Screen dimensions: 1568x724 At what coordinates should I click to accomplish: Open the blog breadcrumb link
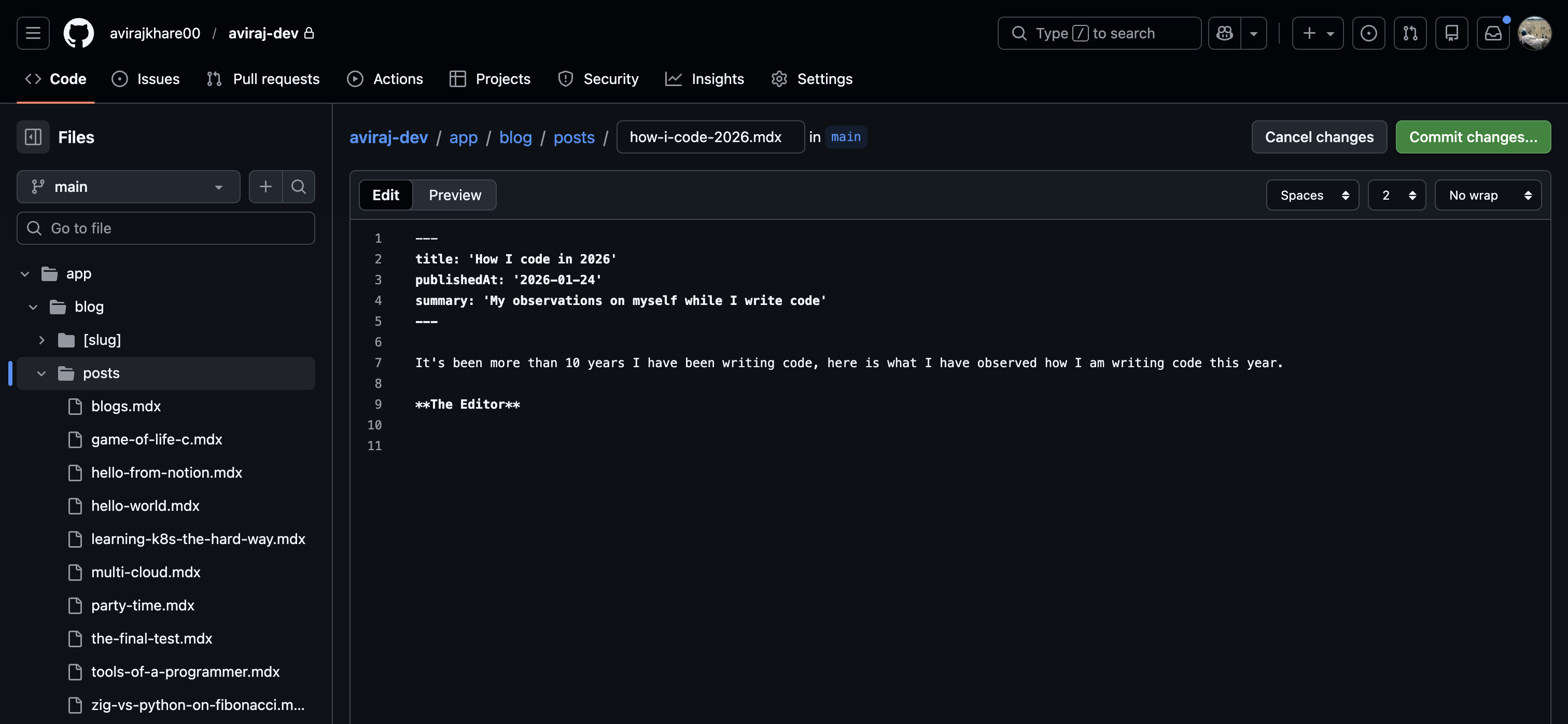point(515,137)
